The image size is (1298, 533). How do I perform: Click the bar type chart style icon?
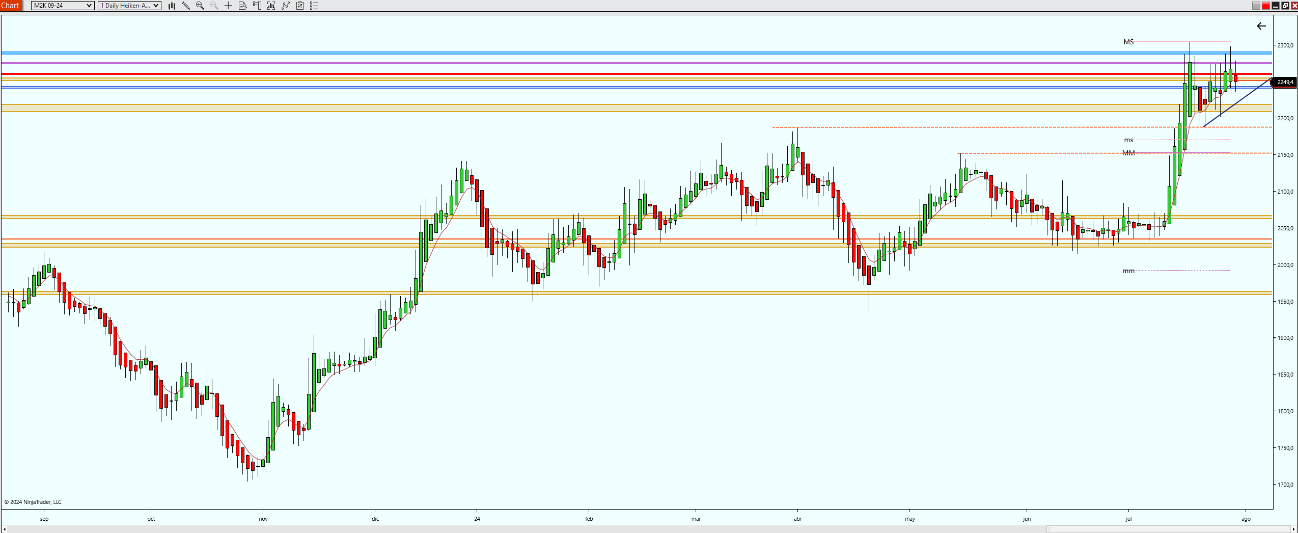tap(172, 5)
